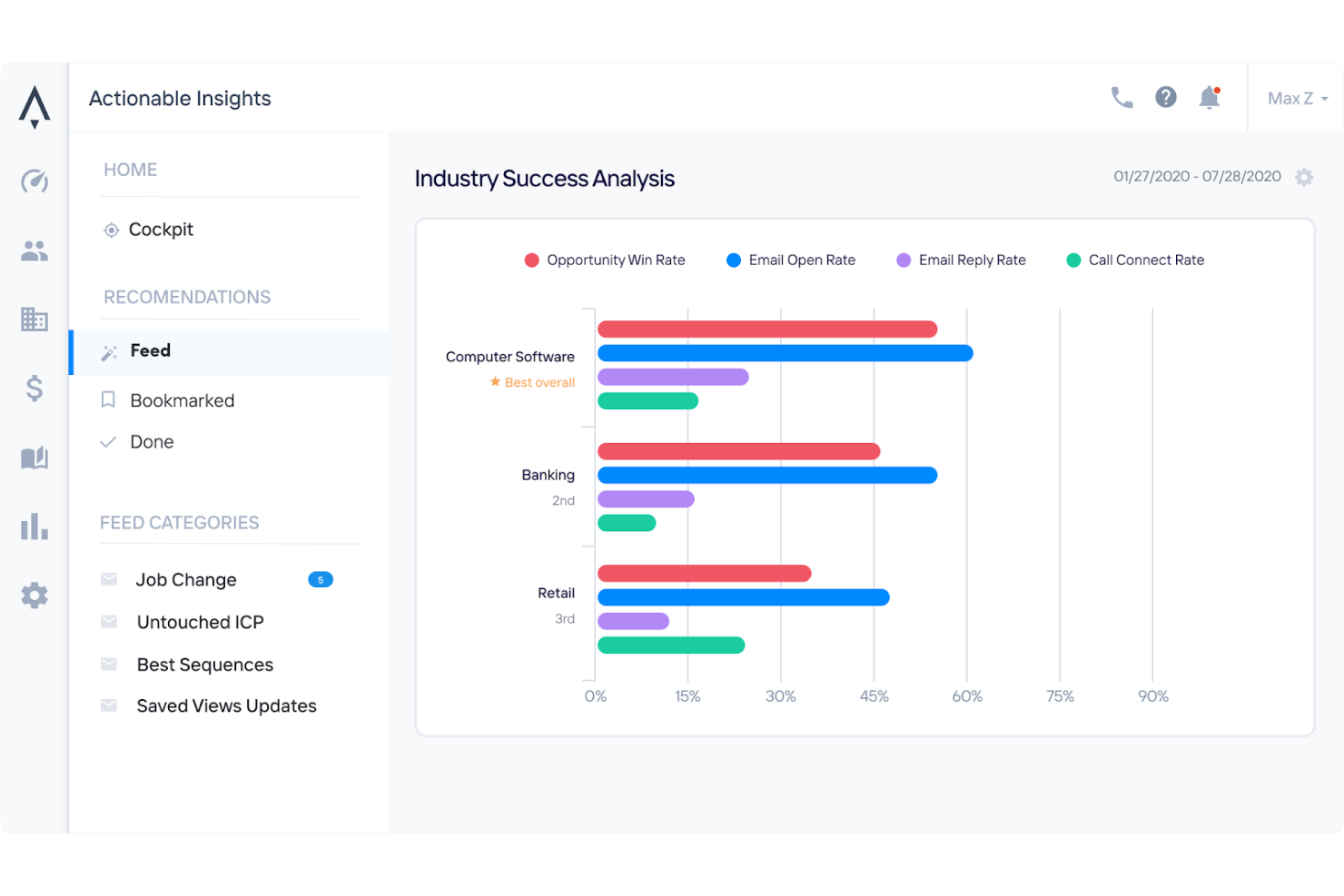
Task: Toggle the Call Connect Rate legend series
Action: pos(1135,261)
